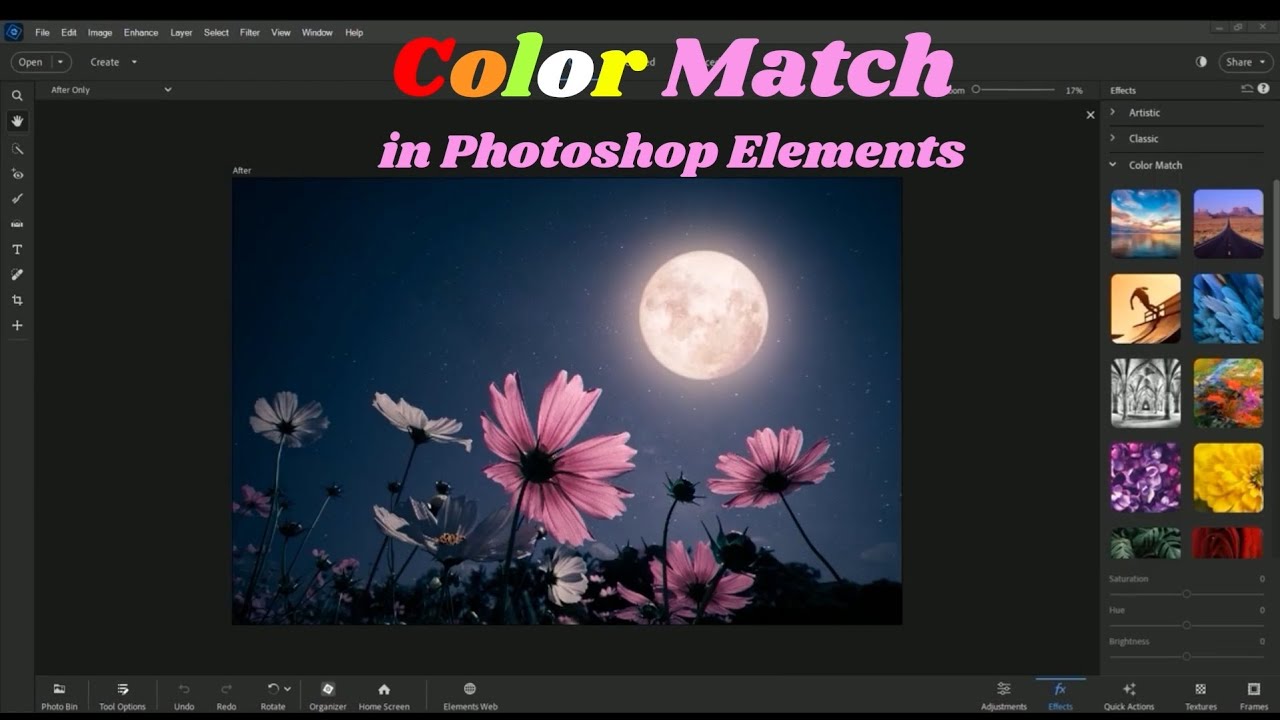The width and height of the screenshot is (1280, 720).
Task: Open the Help menu
Action: coord(354,33)
